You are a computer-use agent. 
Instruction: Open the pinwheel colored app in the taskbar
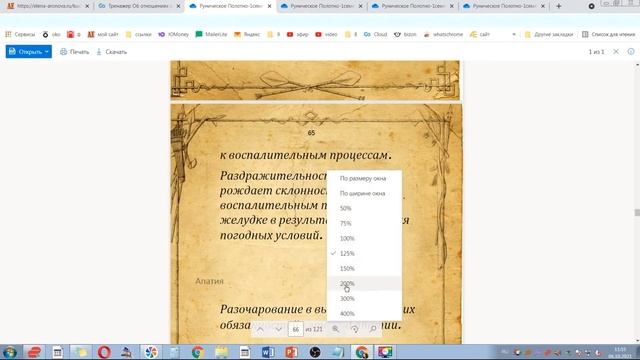(151, 352)
